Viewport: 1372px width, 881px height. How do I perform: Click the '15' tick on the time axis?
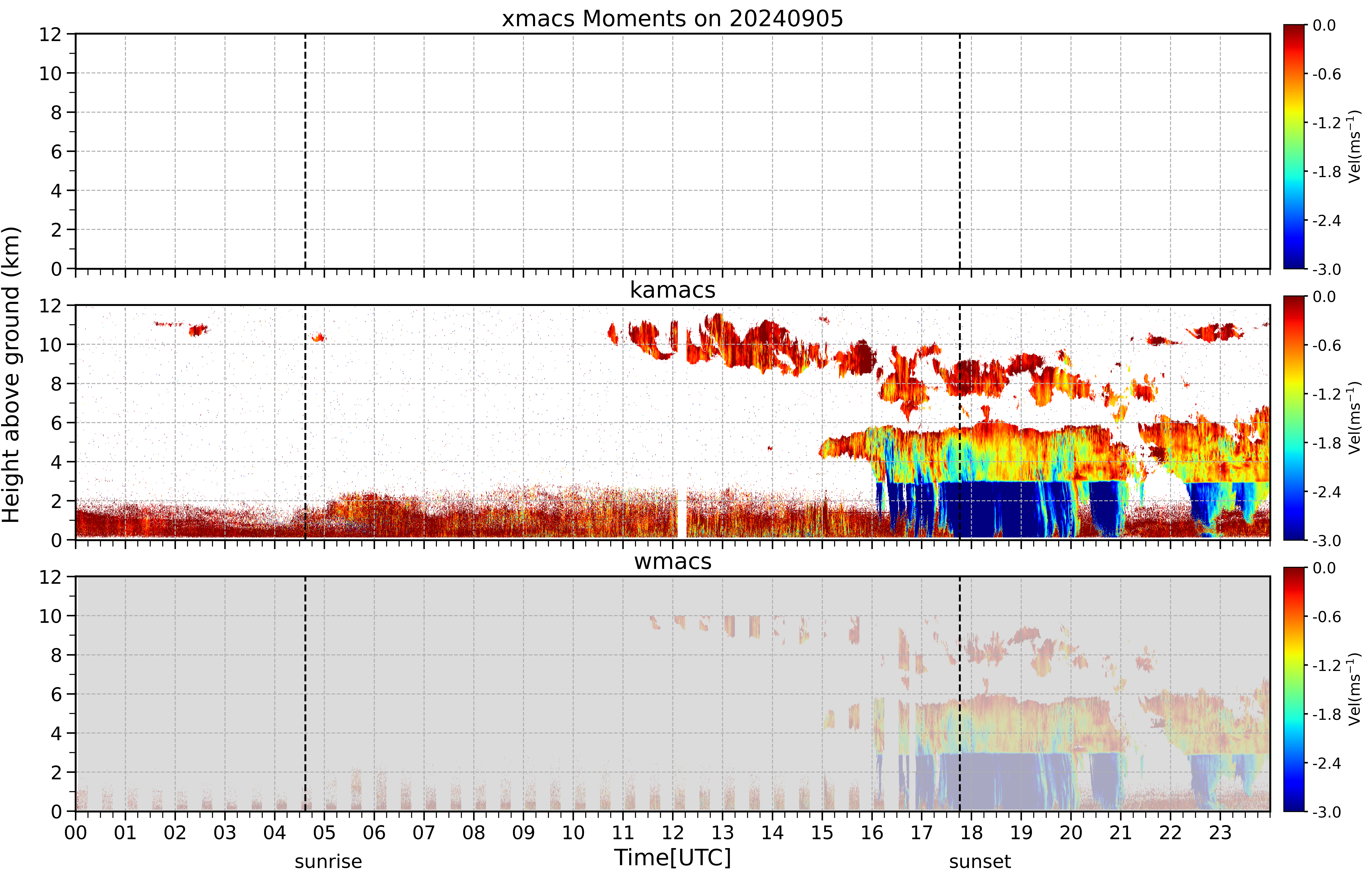coord(822,833)
